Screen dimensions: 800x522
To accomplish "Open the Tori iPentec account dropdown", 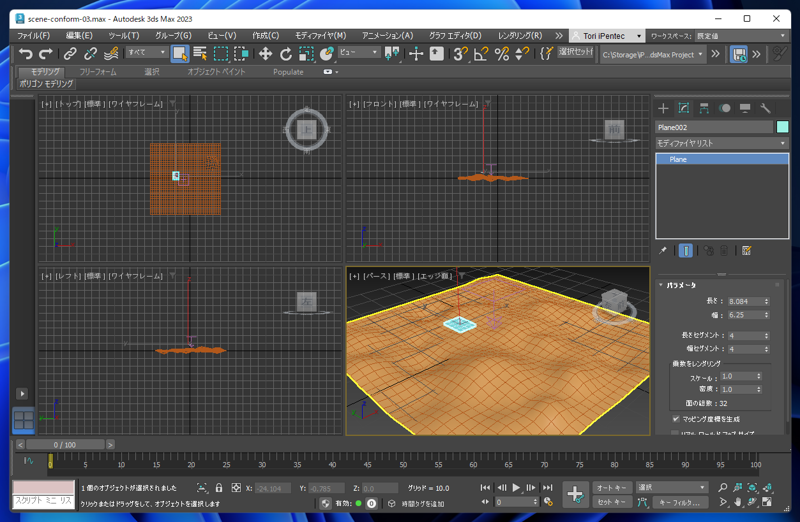I will (x=607, y=36).
